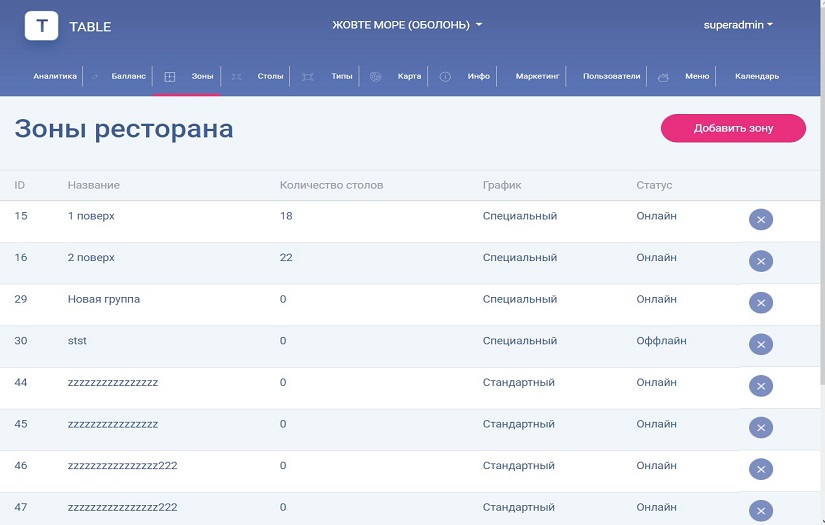Open the Маркетинг tab
The width and height of the screenshot is (825, 525).
pos(537,76)
